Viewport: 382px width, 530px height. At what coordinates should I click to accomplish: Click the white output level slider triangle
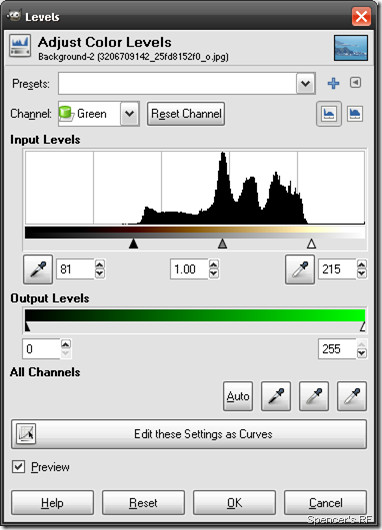click(363, 327)
